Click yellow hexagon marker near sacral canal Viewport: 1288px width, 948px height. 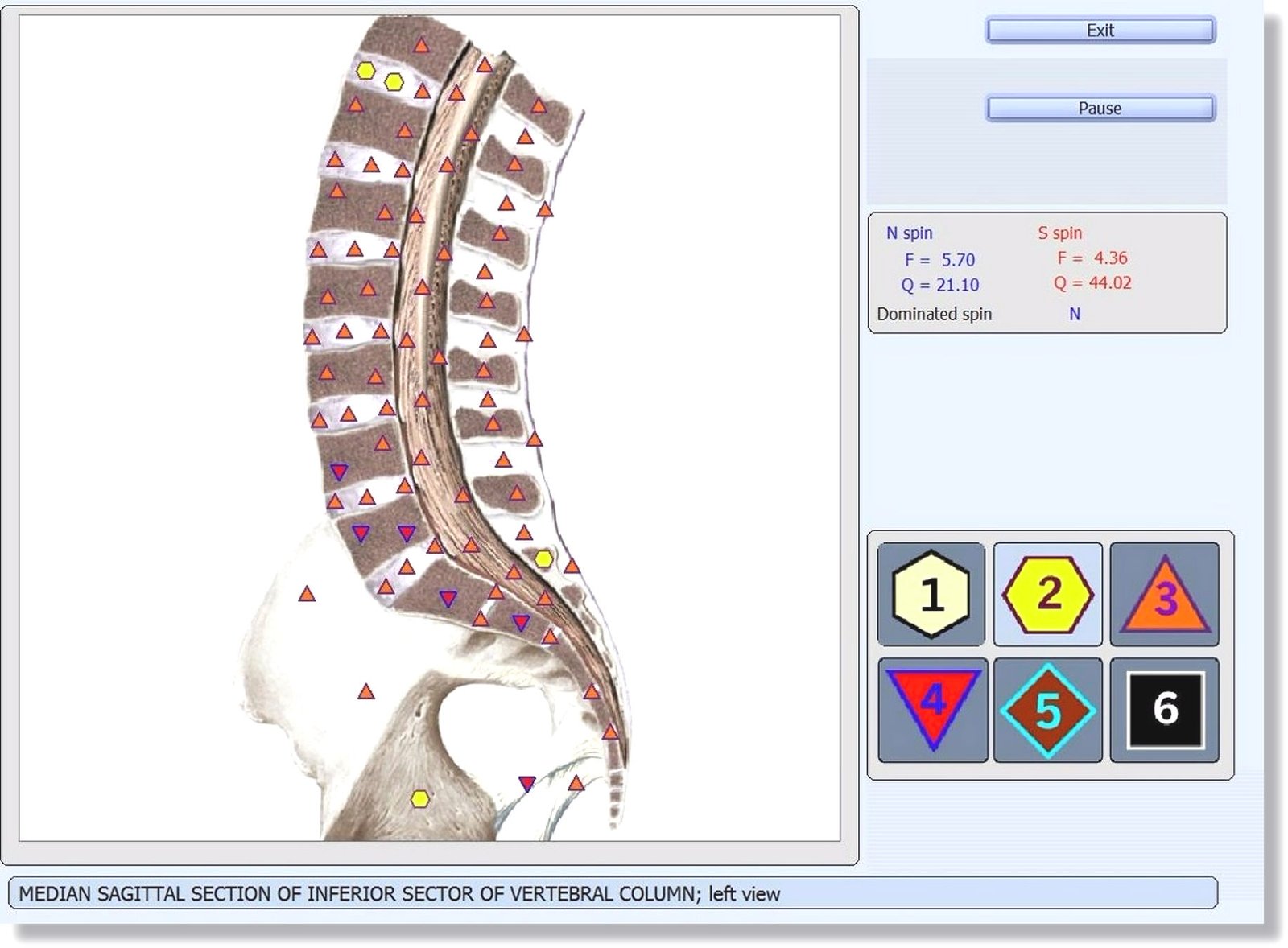tap(544, 558)
